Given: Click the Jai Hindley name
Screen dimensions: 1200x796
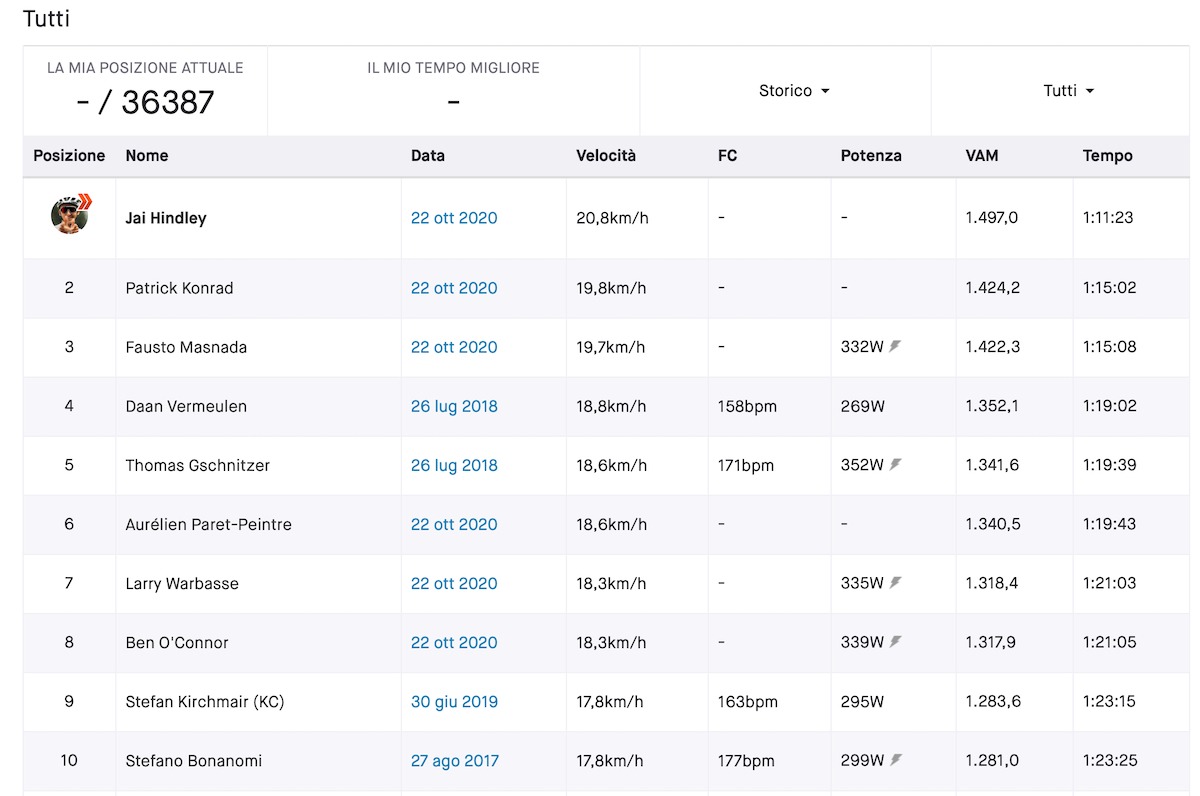Looking at the screenshot, I should (166, 218).
